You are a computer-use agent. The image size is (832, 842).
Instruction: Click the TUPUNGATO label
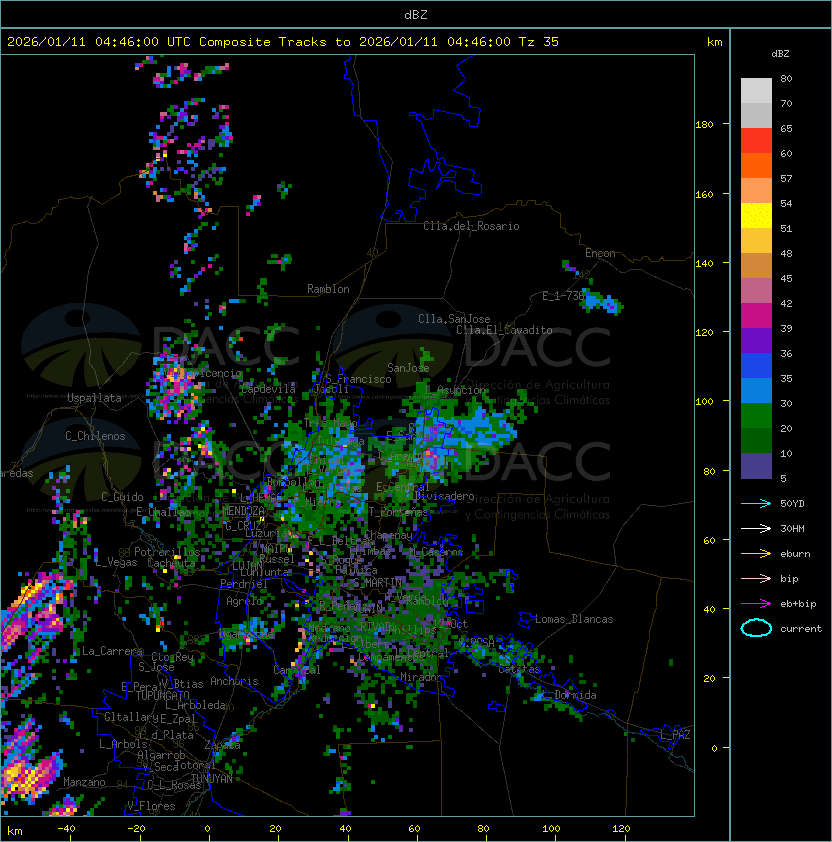pos(162,696)
